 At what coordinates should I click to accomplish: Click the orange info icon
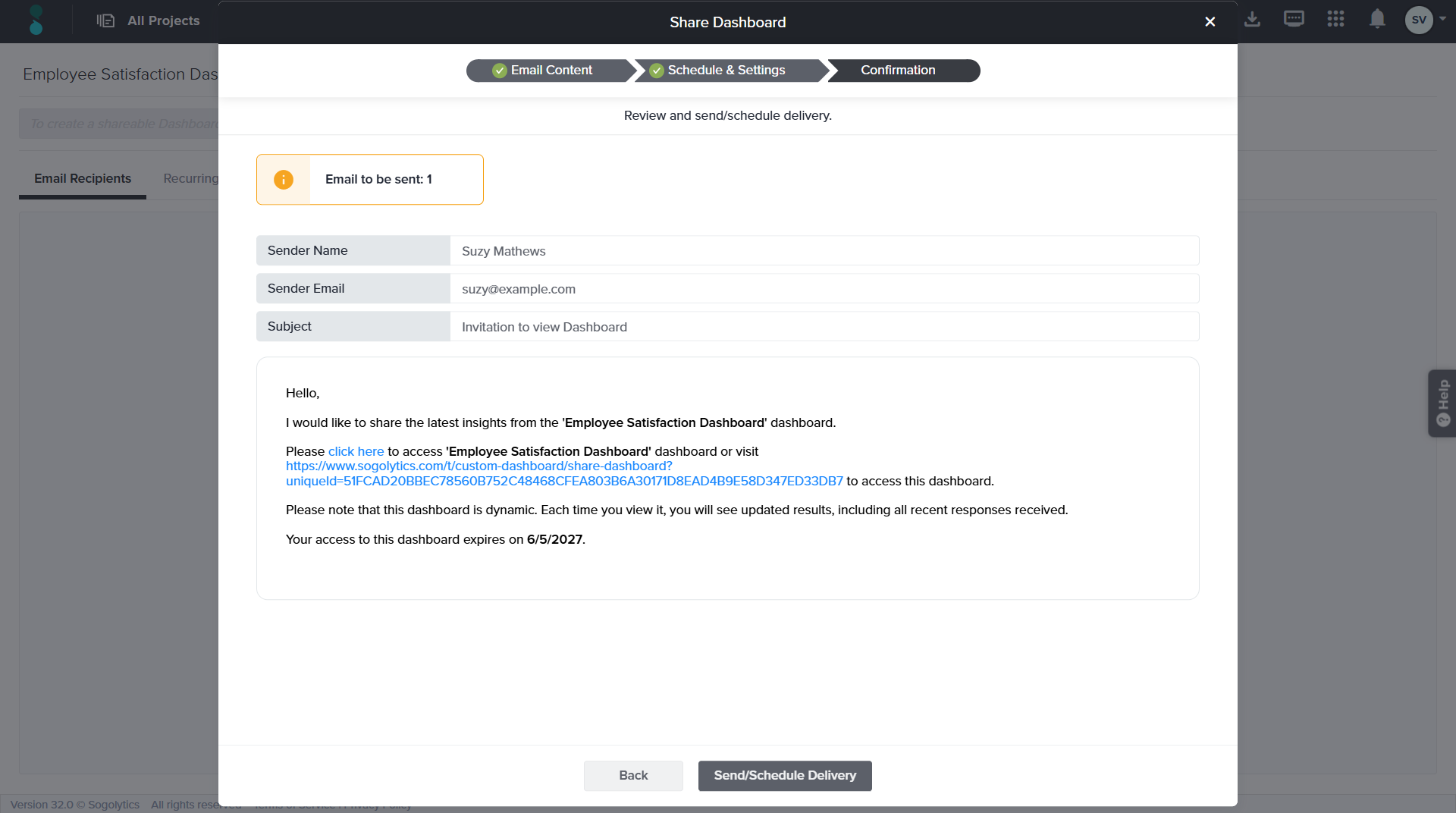(x=284, y=180)
